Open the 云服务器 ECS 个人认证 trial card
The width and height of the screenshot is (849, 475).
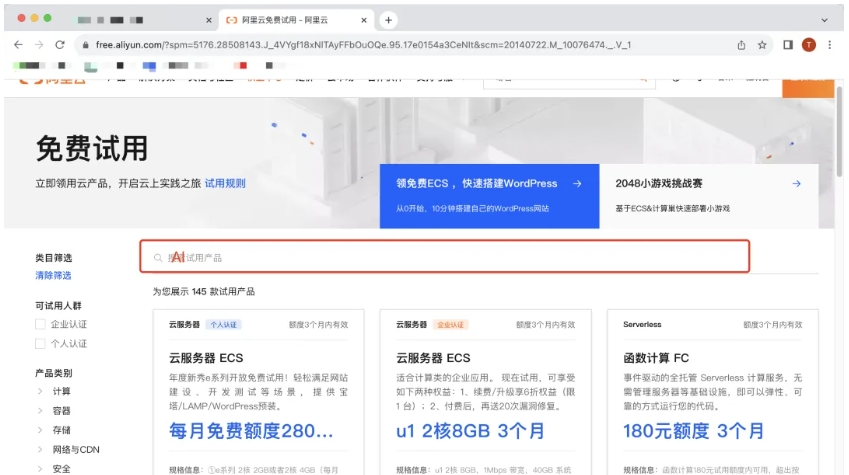tap(258, 392)
